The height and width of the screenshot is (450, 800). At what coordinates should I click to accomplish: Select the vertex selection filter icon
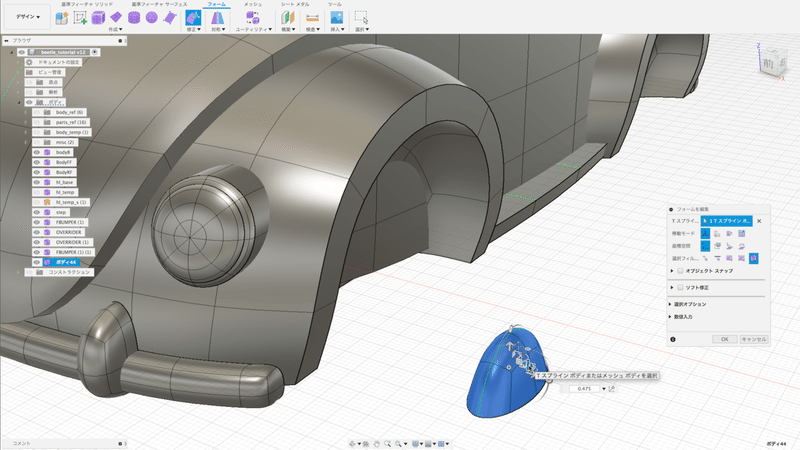pyautogui.click(x=705, y=259)
